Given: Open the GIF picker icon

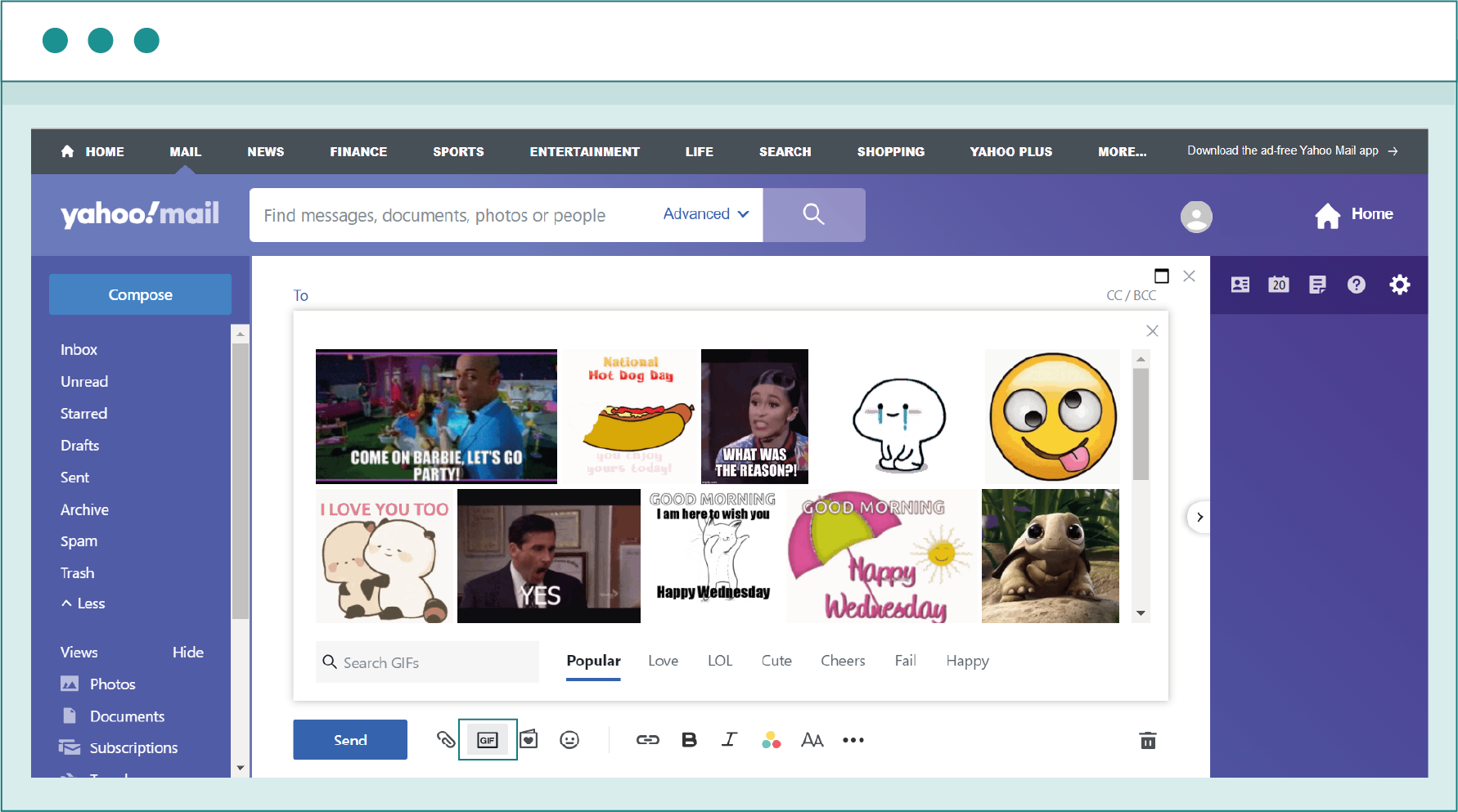Looking at the screenshot, I should click(488, 739).
